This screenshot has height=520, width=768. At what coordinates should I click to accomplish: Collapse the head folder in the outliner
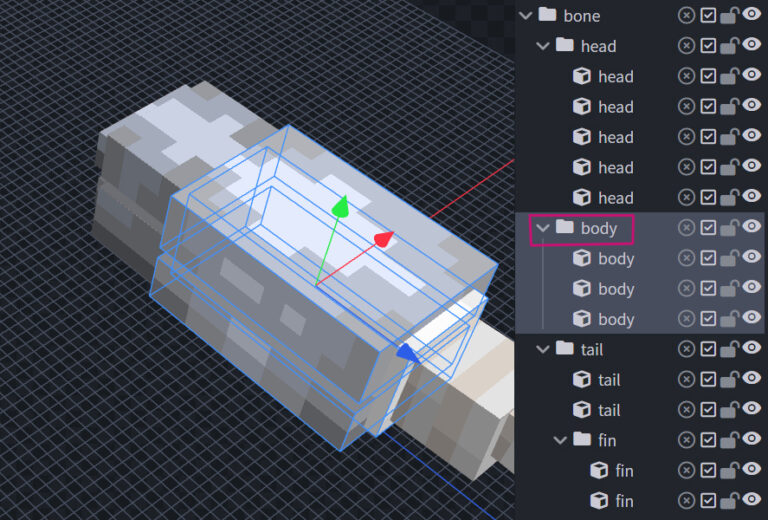pyautogui.click(x=543, y=45)
